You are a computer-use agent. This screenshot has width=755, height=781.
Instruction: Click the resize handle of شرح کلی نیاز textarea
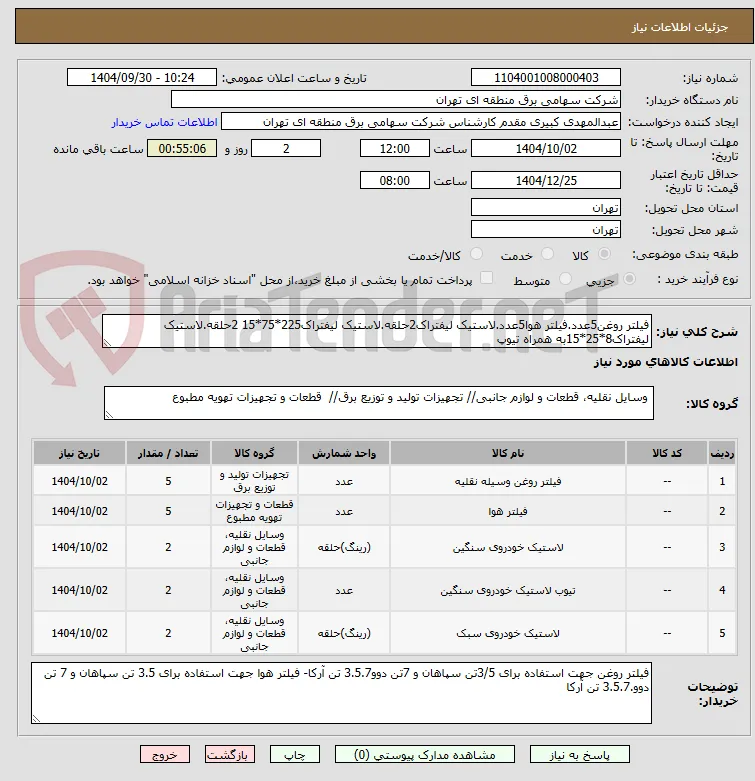point(108,343)
